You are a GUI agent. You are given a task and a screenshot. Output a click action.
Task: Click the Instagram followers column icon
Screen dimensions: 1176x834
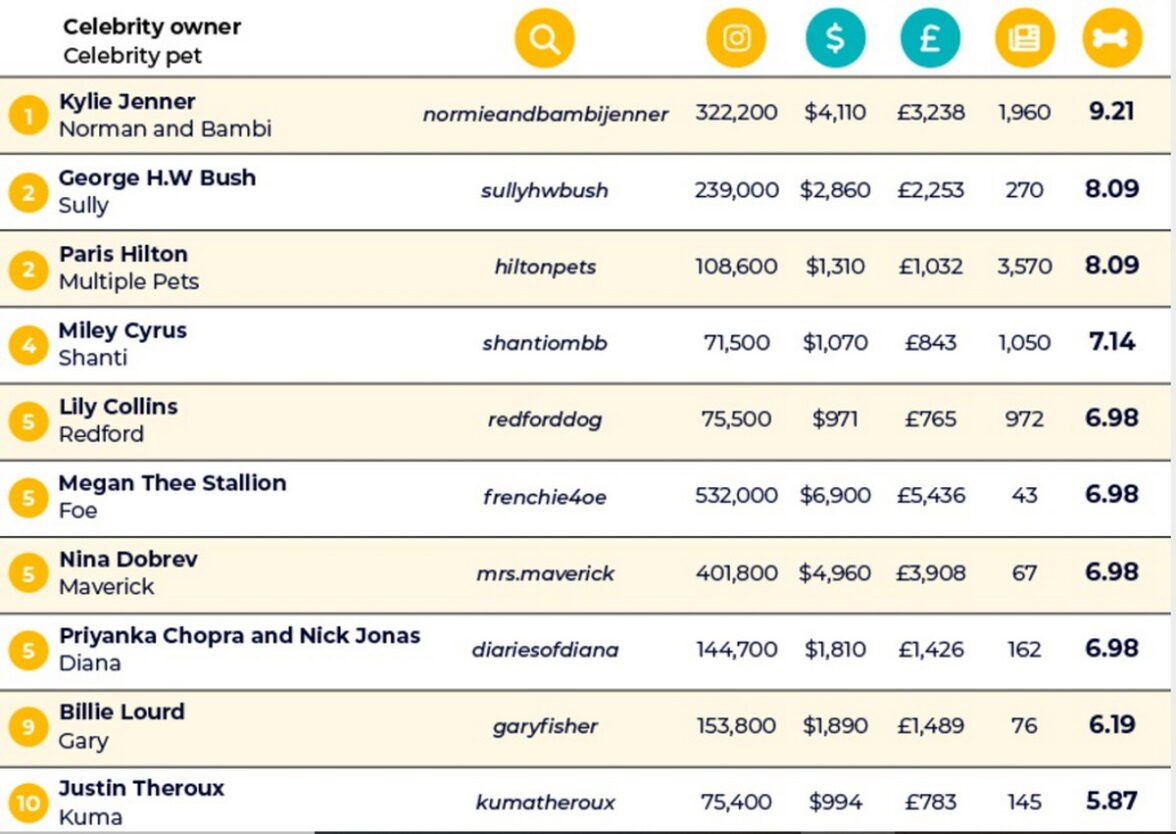point(736,39)
